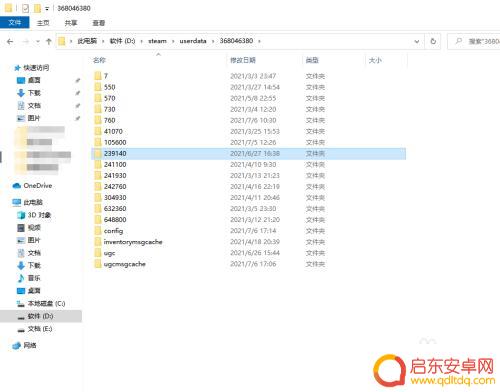Switch to the 共享 ribbon tab
Screen dimensions: 500x392
pyautogui.click(x=71, y=23)
